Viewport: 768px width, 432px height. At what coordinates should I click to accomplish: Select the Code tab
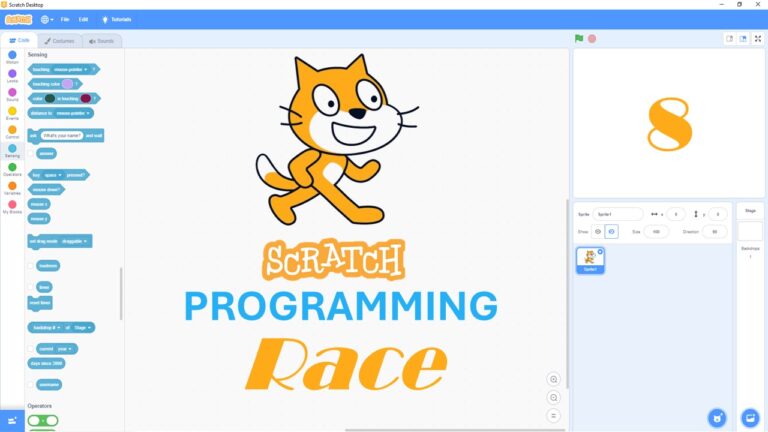coord(20,41)
